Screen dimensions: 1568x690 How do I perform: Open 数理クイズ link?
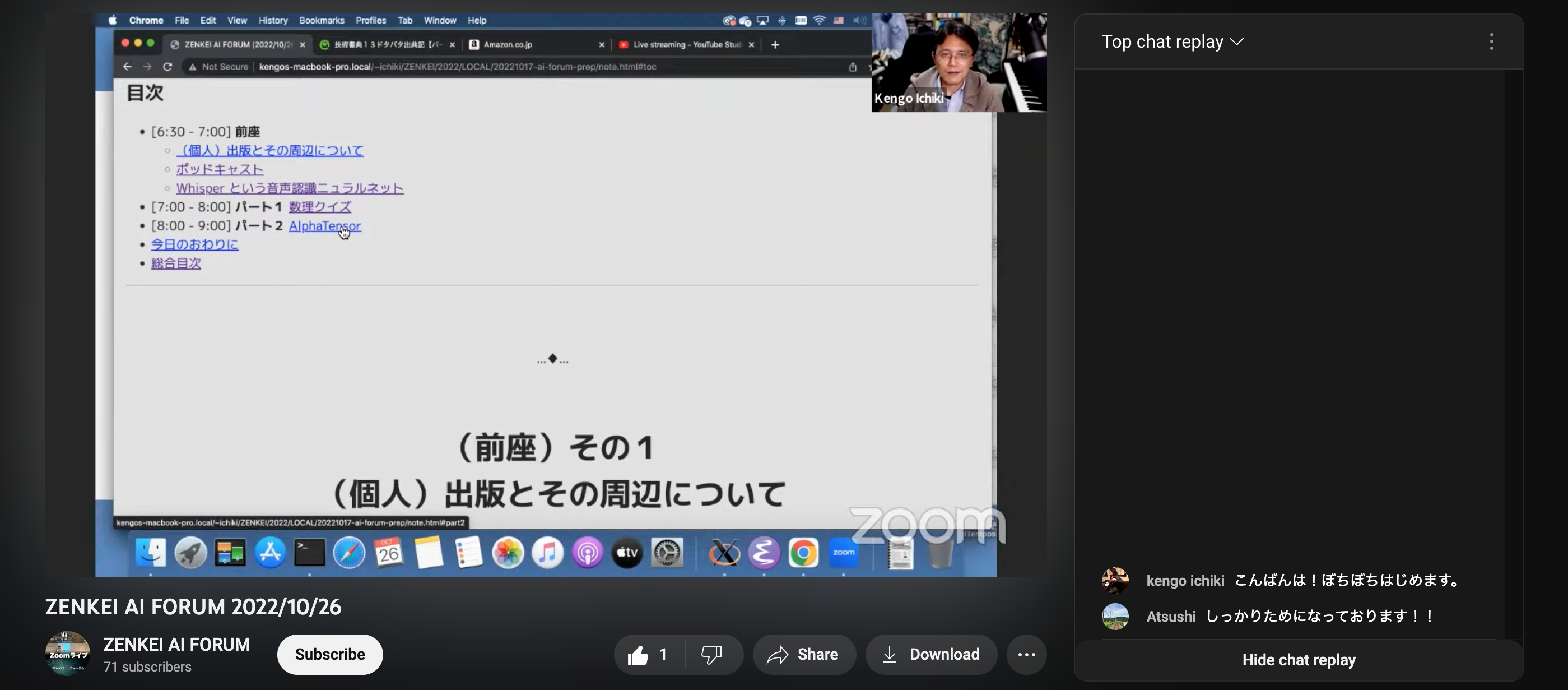tap(319, 207)
